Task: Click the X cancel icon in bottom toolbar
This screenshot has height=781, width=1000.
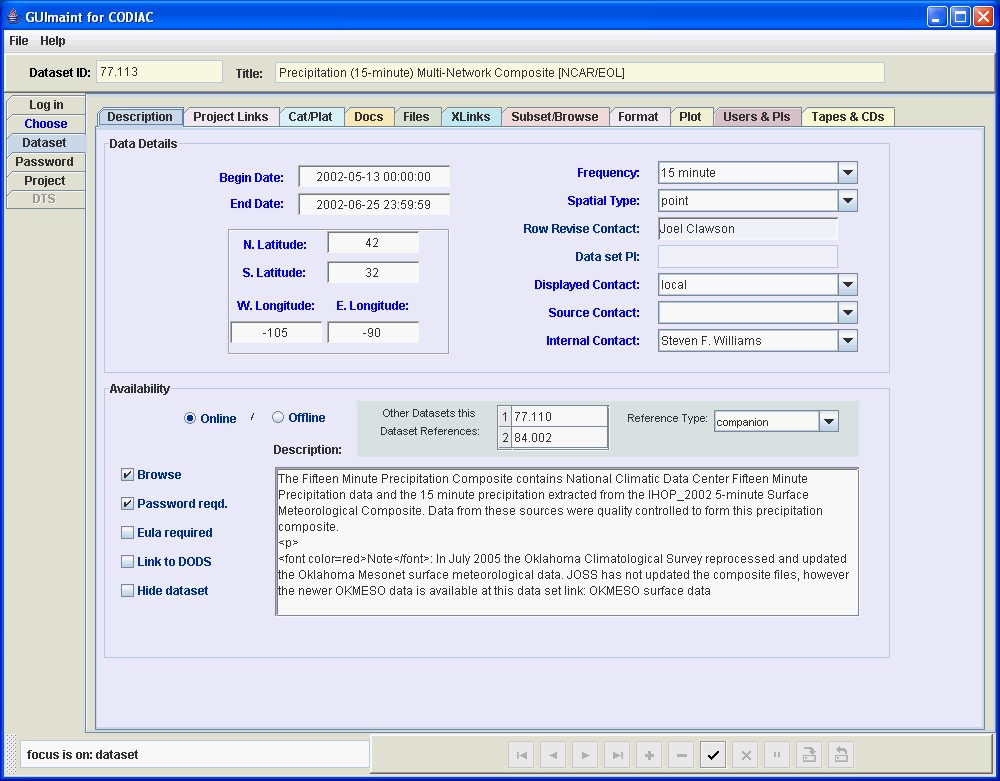Action: pos(745,756)
